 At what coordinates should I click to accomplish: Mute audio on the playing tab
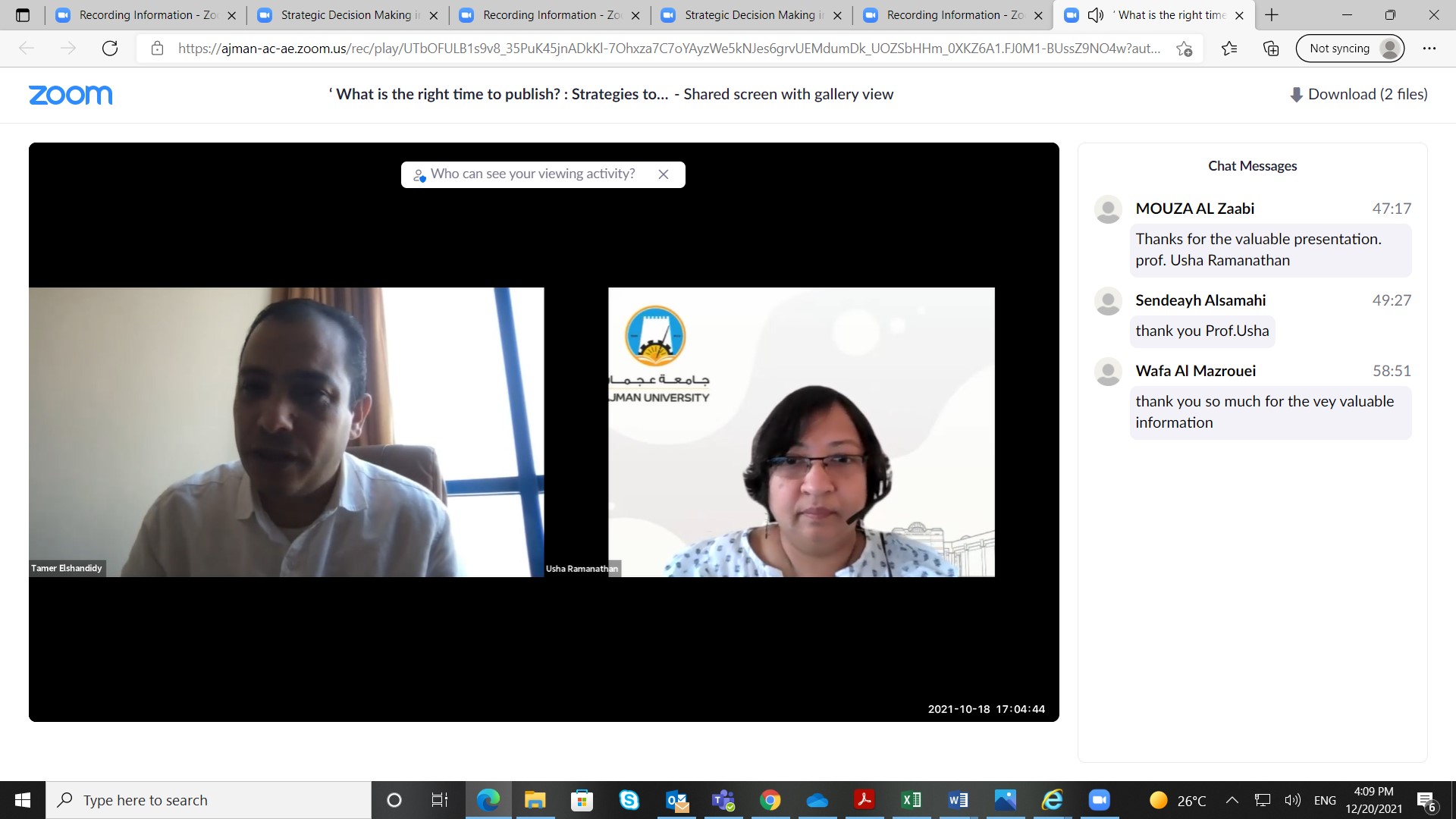coord(1095,15)
